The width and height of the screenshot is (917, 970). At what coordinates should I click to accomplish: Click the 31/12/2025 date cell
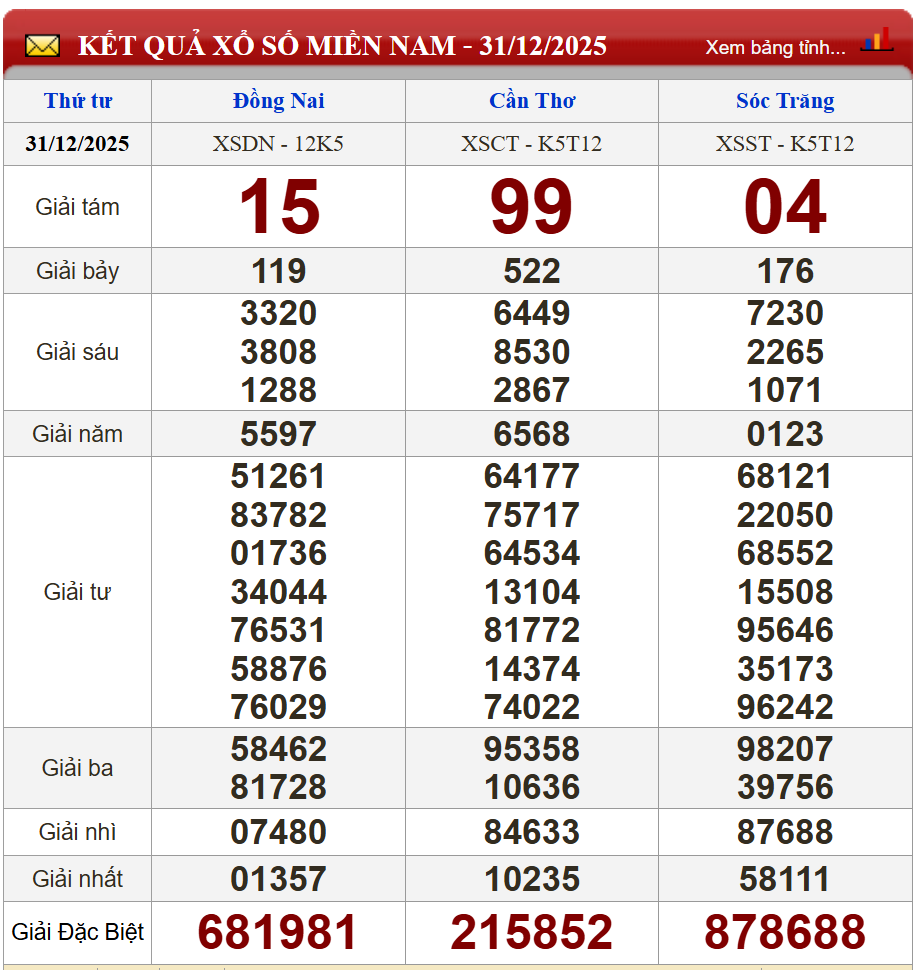(78, 144)
